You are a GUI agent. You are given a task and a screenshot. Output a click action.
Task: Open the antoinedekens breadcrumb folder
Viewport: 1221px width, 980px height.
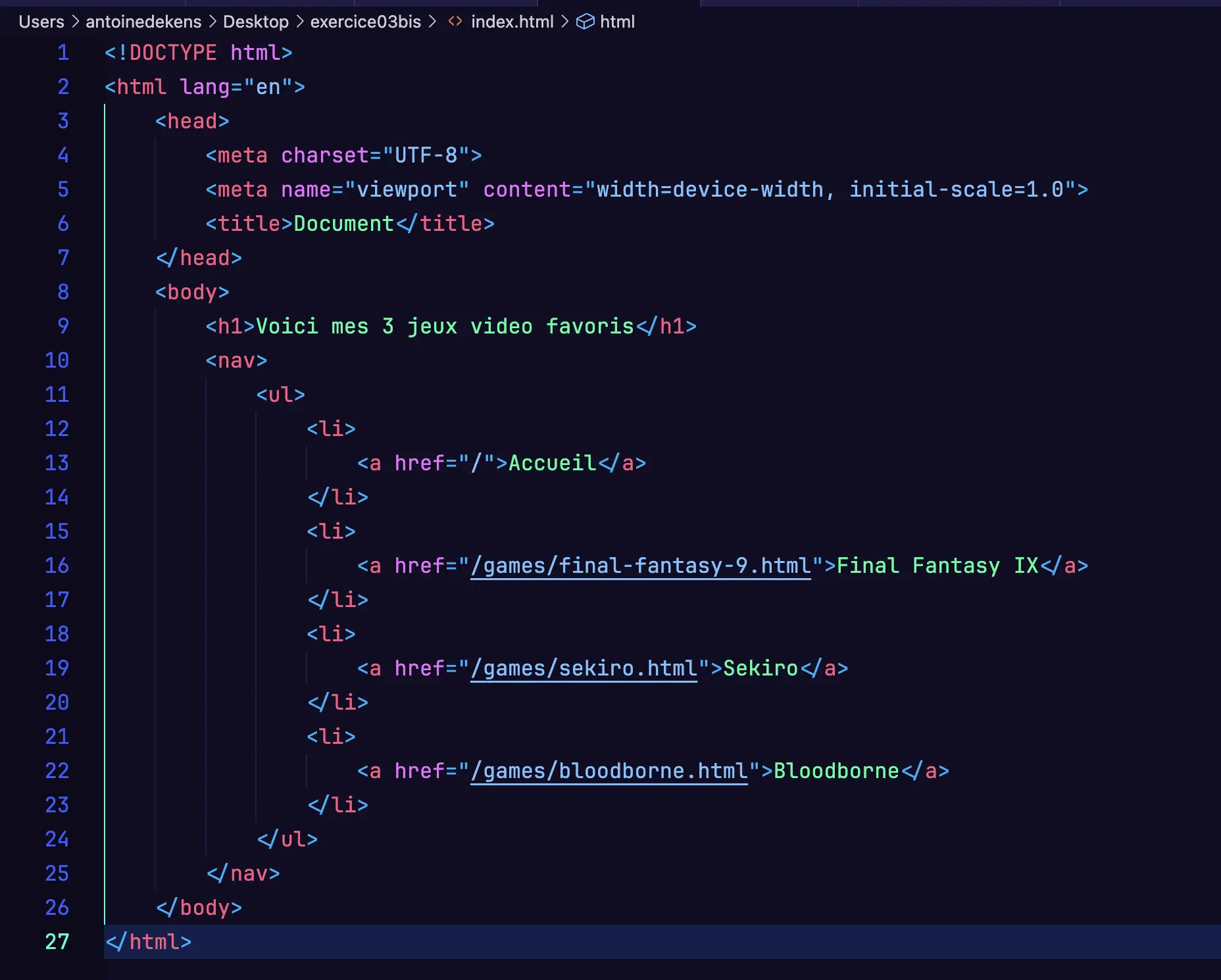pos(143,22)
